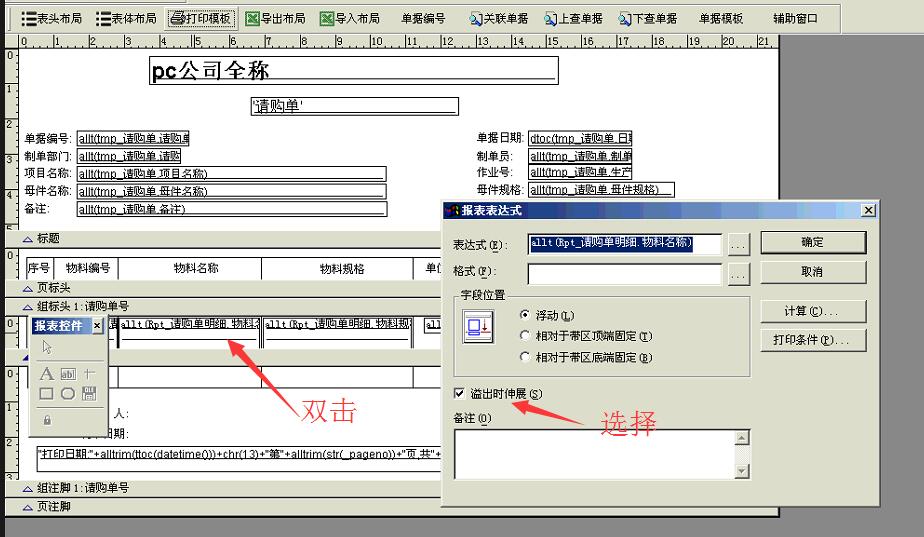Collapse the 组标头 1:请购单号 band marker
Viewport: 924px width, 537px height.
tap(27, 306)
